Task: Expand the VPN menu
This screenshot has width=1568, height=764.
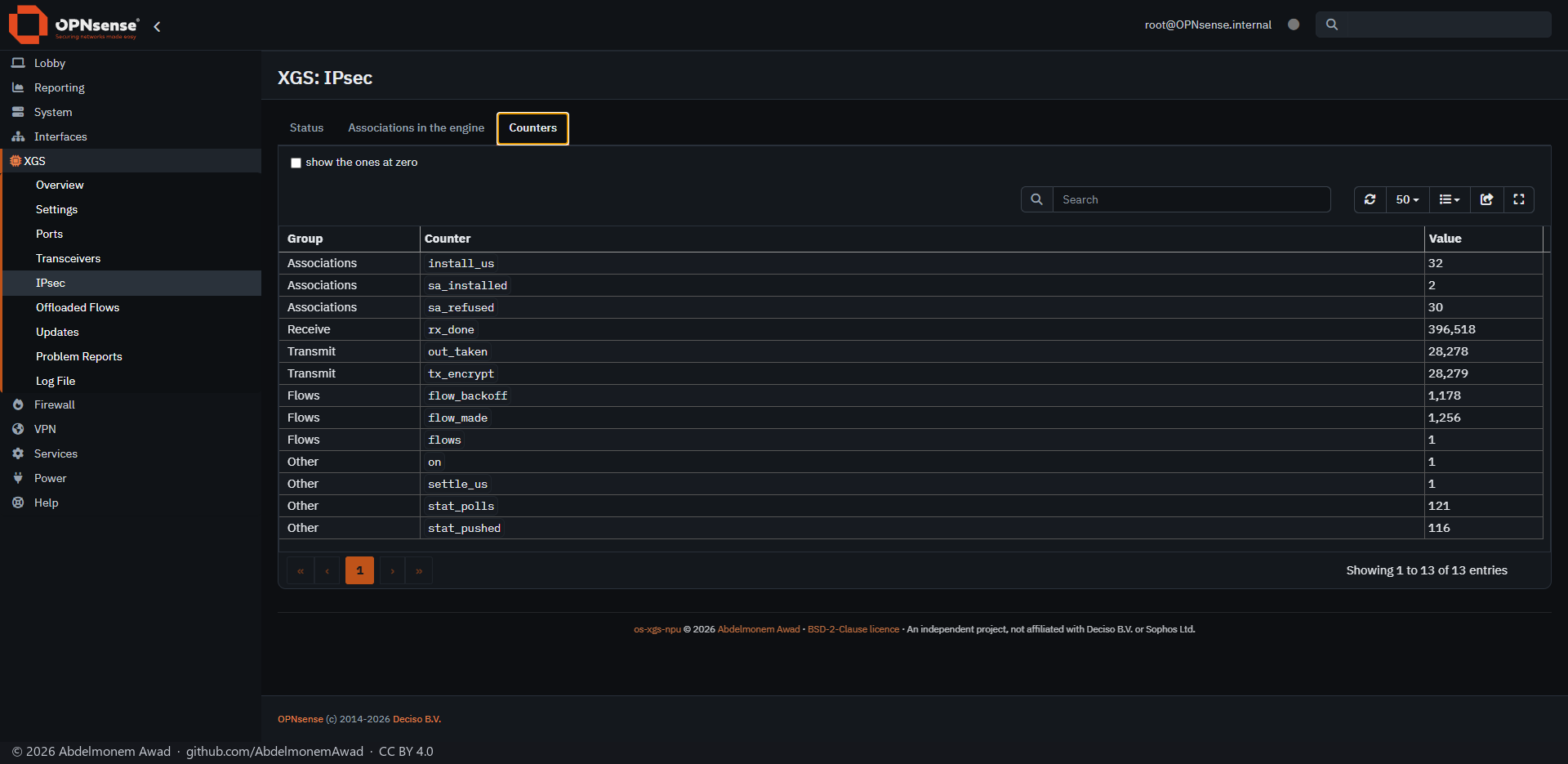Action: (131, 429)
